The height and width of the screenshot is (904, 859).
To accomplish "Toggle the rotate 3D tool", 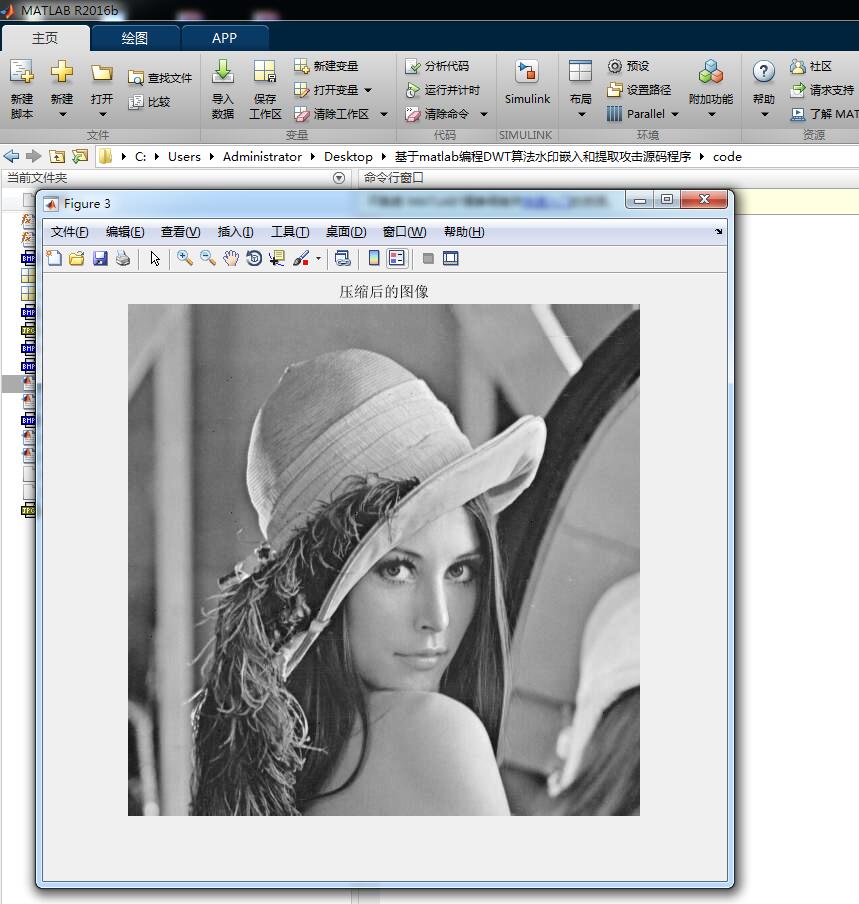I will click(254, 258).
